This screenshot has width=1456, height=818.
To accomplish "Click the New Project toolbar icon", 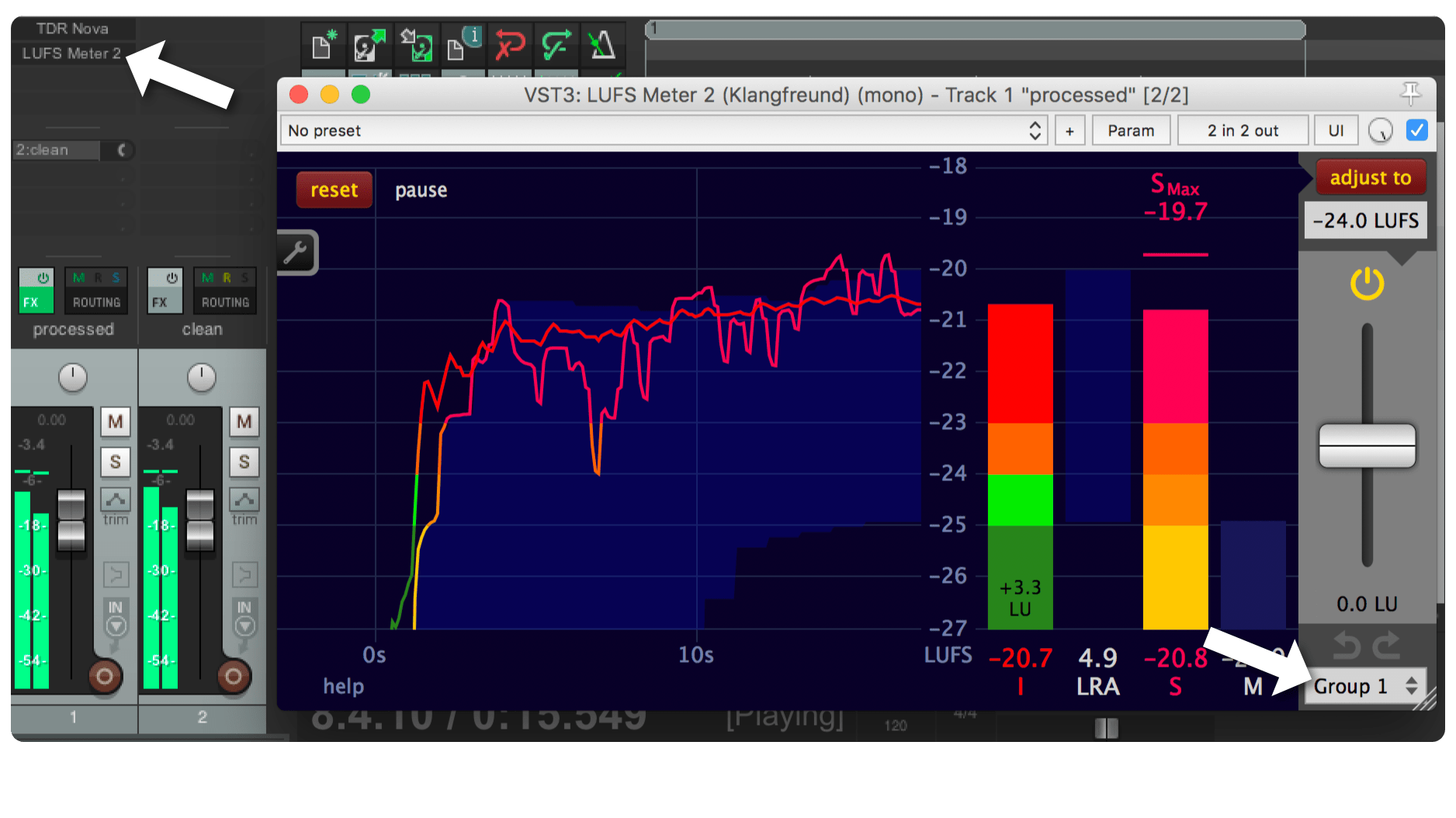I will tap(324, 46).
